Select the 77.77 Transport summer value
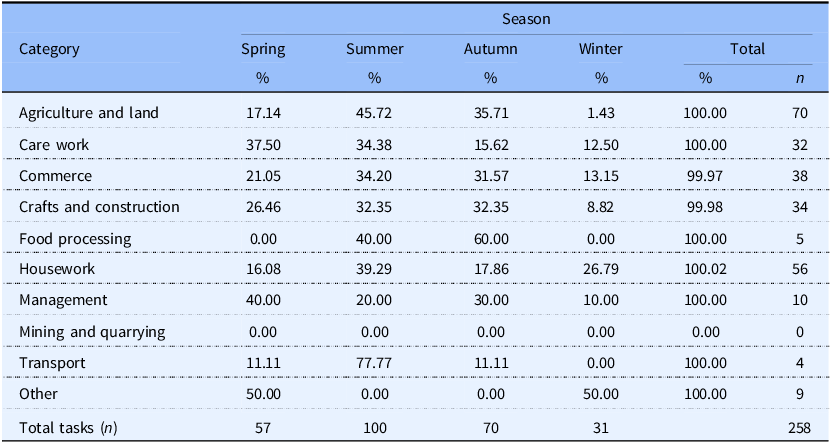 click(375, 363)
